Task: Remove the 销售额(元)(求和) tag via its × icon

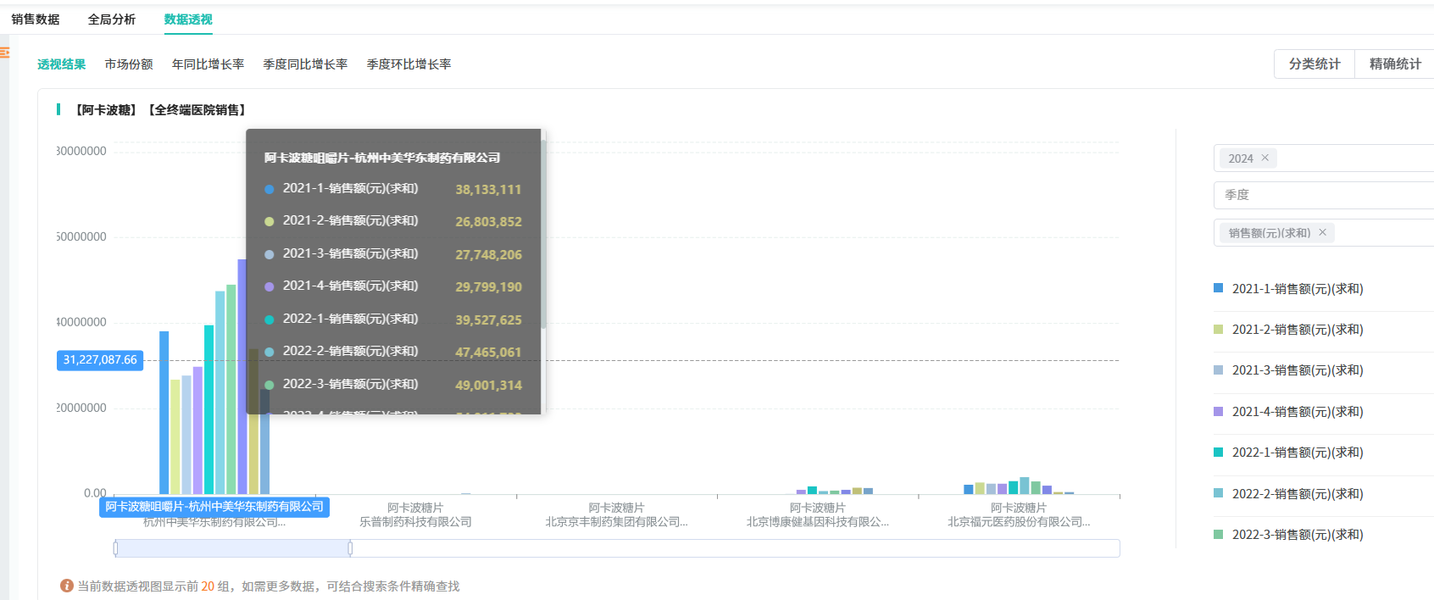Action: pyautogui.click(x=1322, y=231)
